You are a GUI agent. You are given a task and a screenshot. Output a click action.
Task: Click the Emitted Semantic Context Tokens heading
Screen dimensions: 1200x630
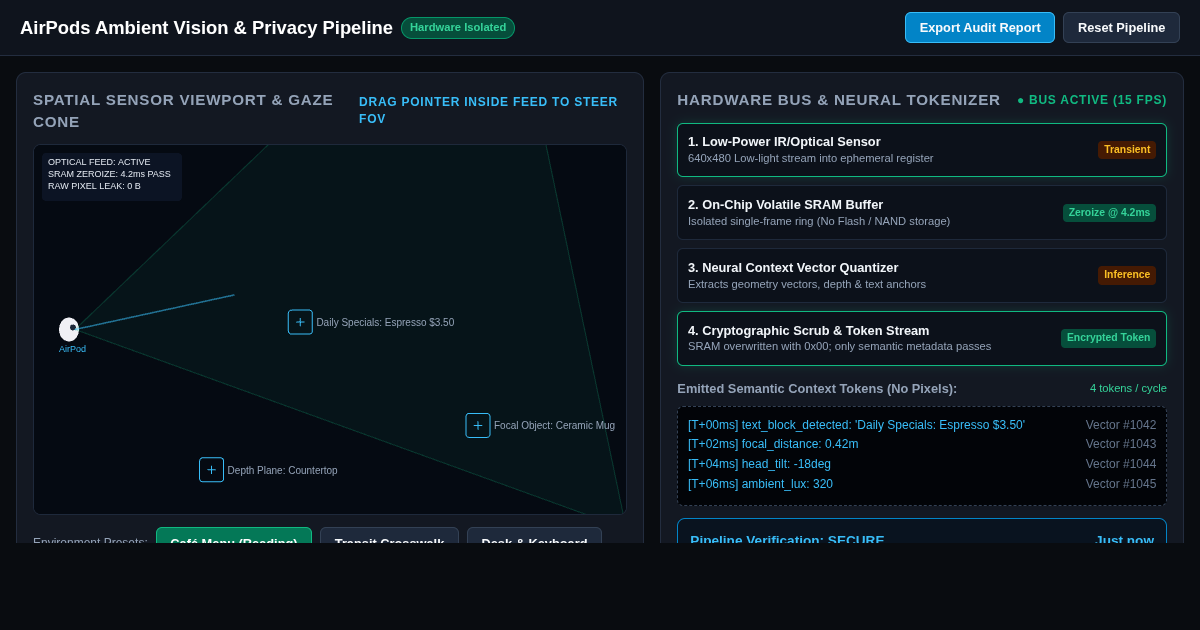coord(817,388)
